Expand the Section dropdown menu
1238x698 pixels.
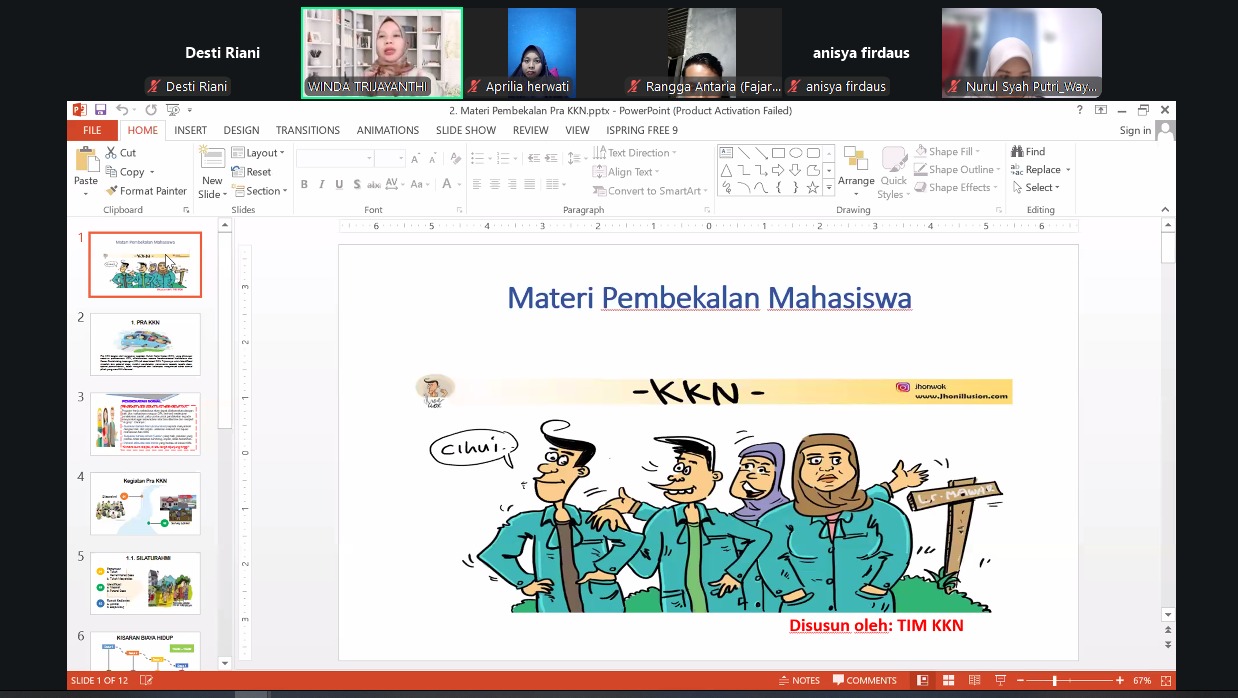[259, 191]
